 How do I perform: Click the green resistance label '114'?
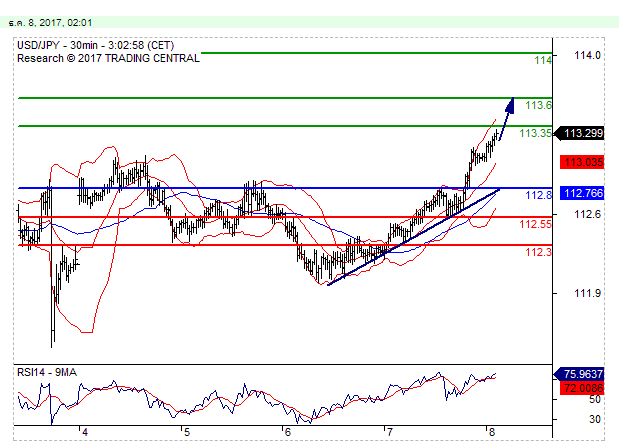coord(543,60)
